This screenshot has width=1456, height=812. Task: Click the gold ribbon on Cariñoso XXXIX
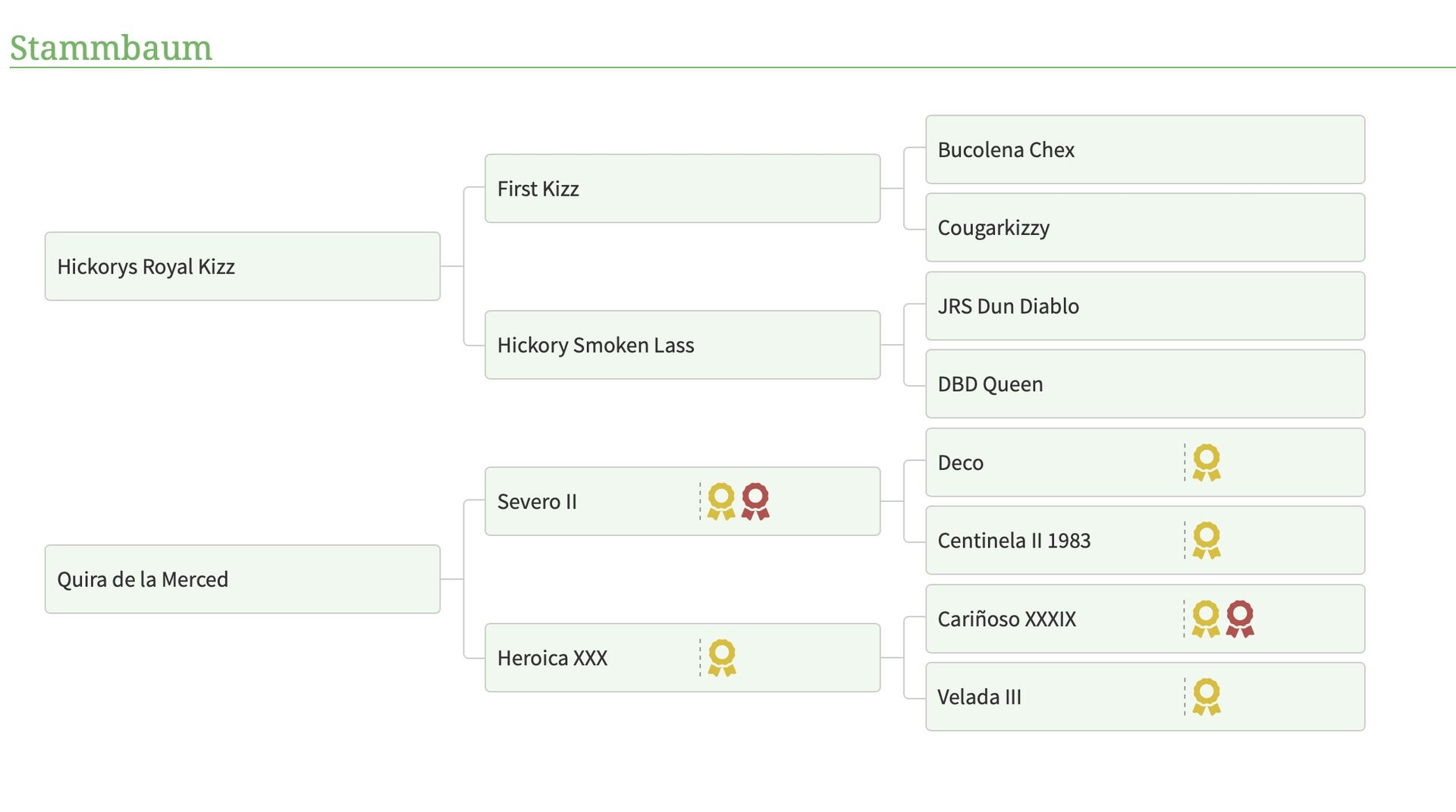pos(1206,619)
